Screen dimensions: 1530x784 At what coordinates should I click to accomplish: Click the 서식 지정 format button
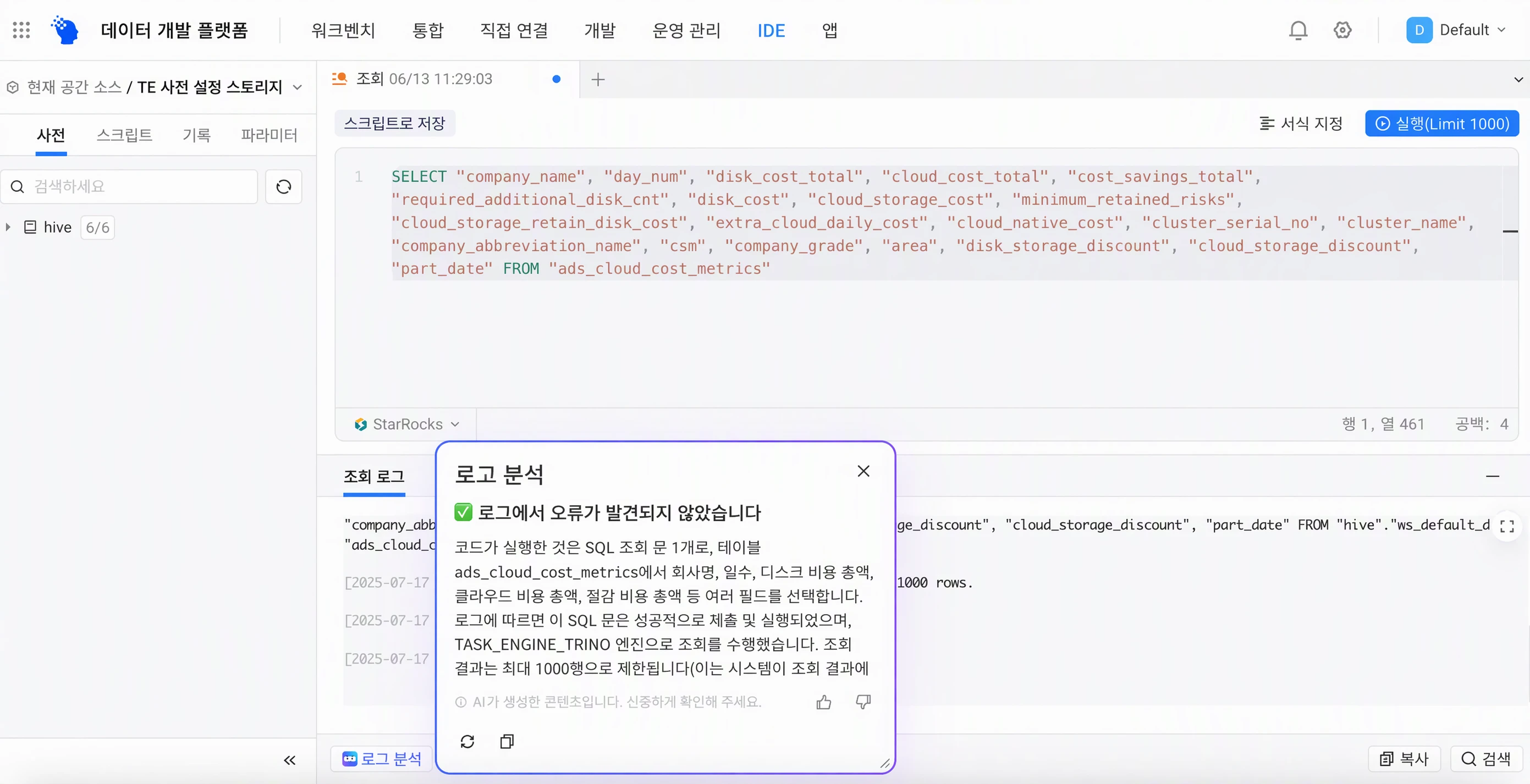[x=1301, y=124]
